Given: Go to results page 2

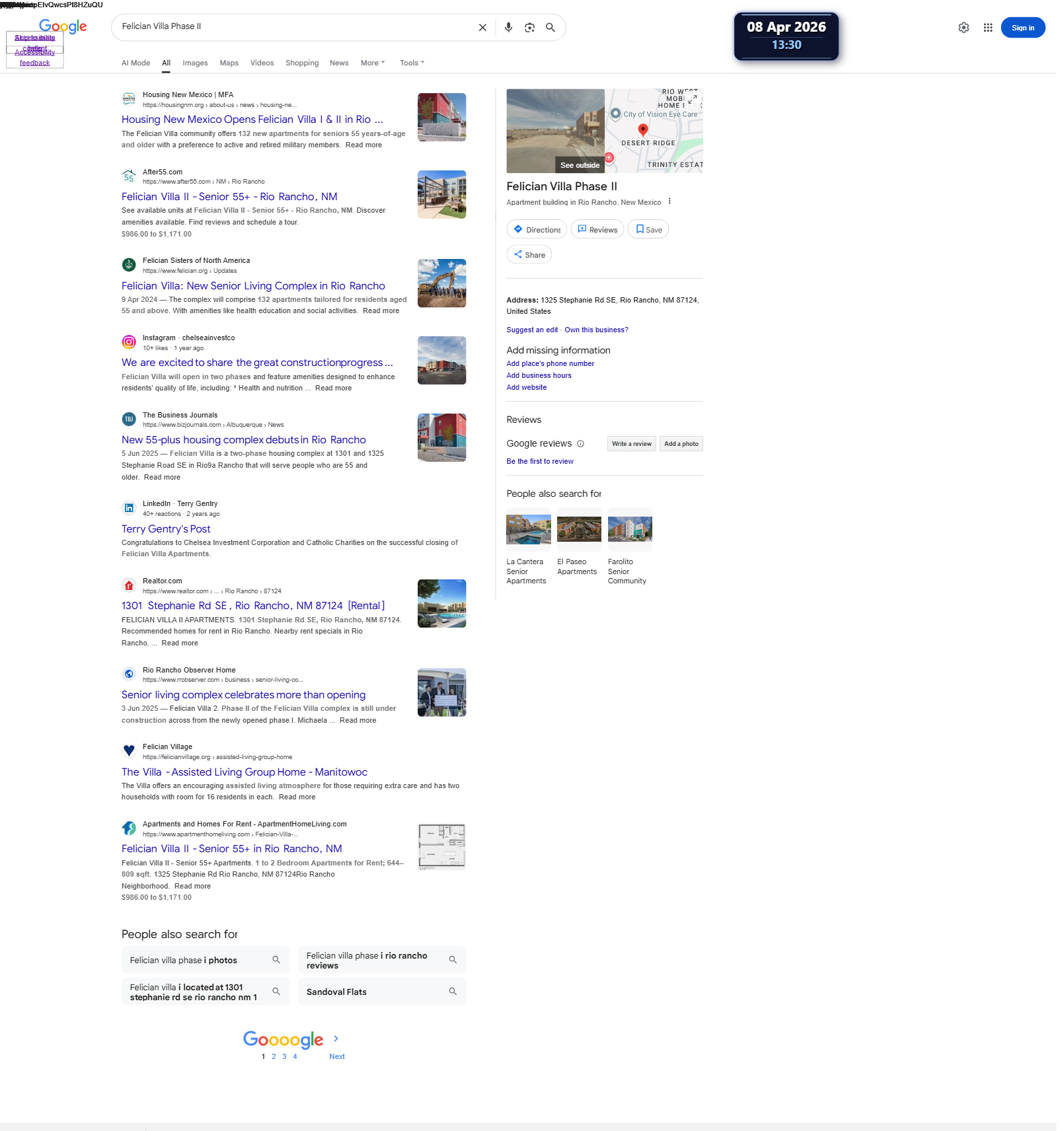Looking at the screenshot, I should [x=274, y=1056].
